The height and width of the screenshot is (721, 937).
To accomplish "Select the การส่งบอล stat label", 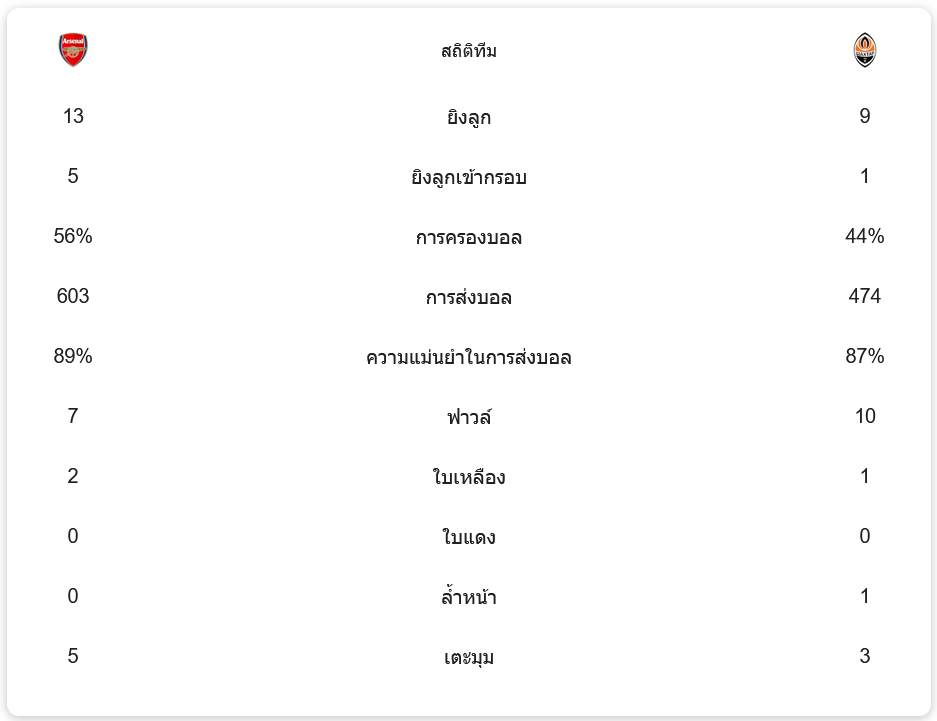I will coord(469,297).
